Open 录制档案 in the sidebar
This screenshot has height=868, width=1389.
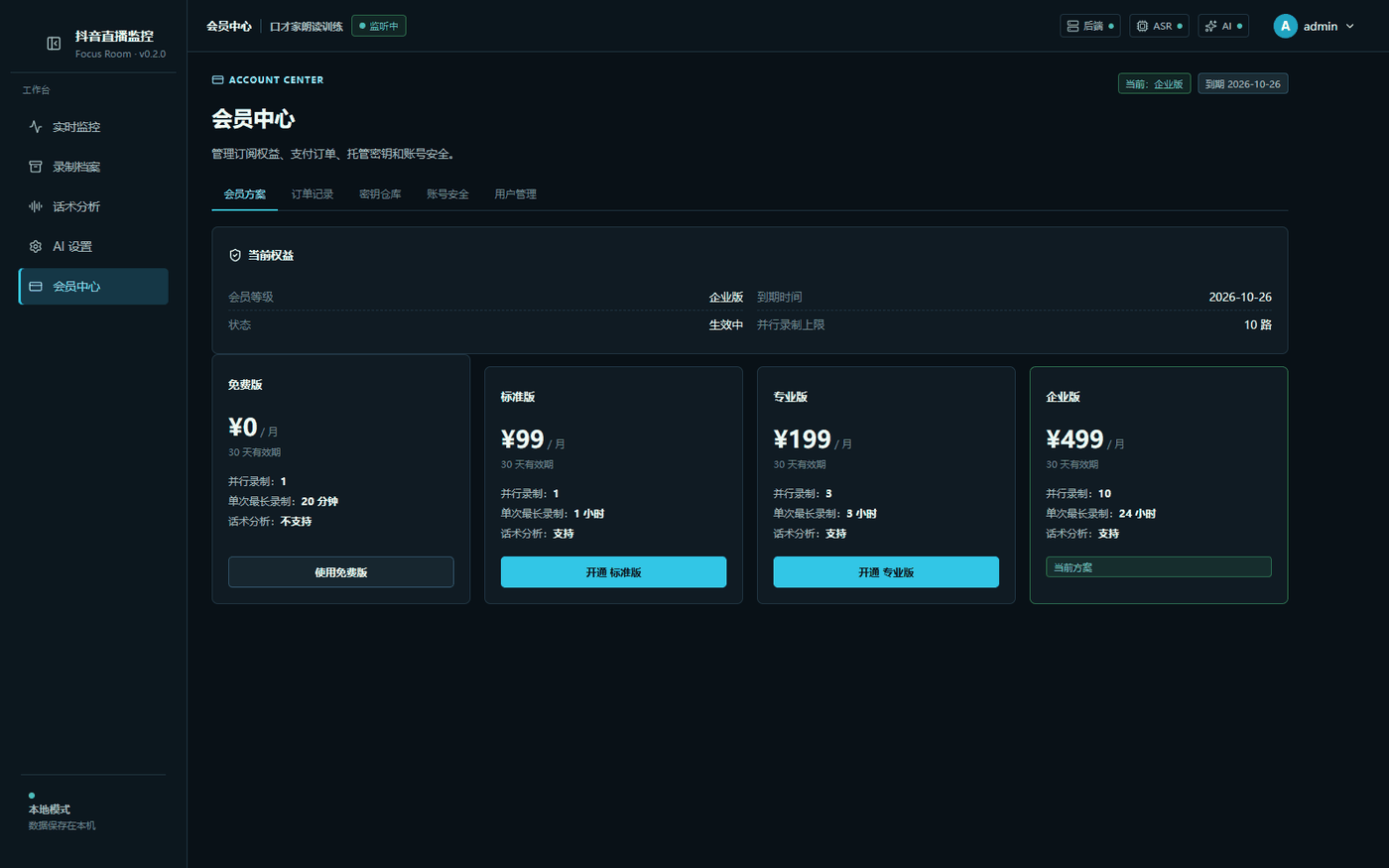click(93, 167)
